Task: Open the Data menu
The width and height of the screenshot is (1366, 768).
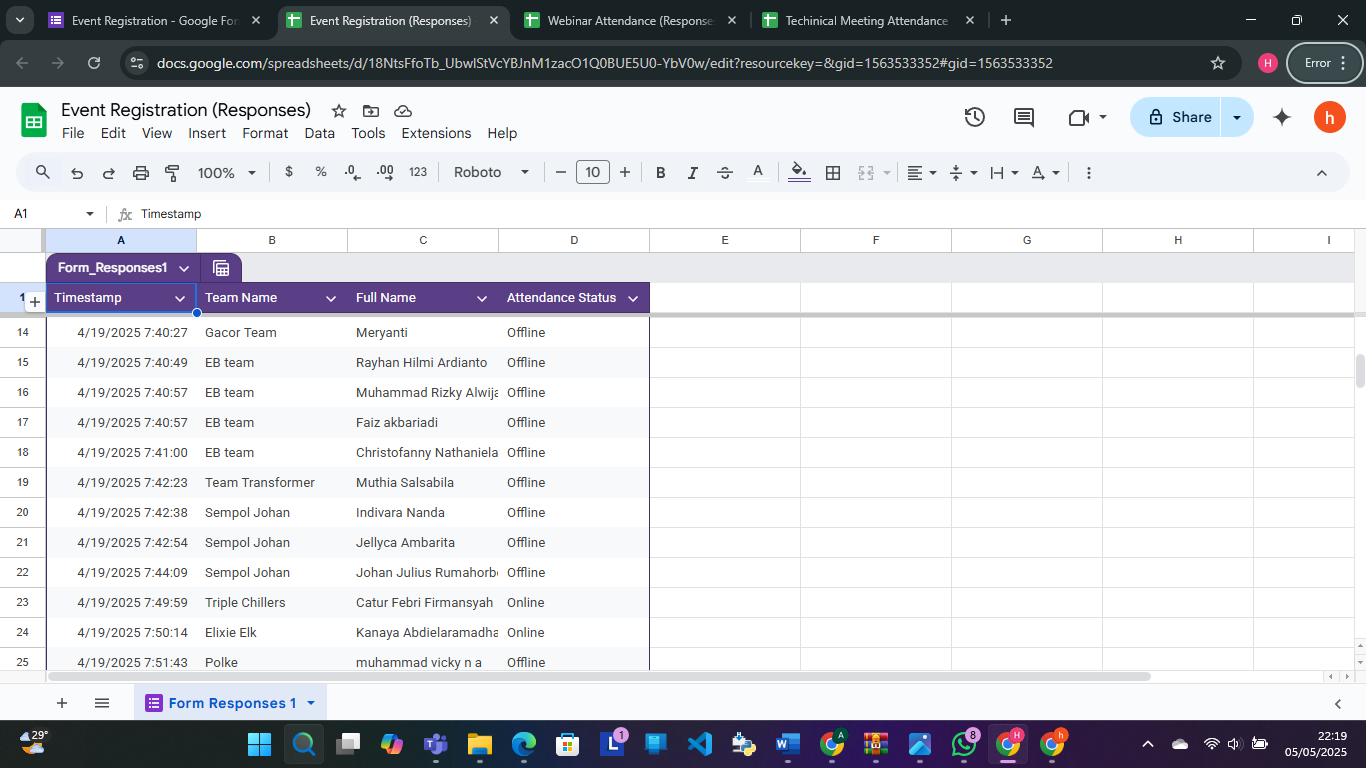Action: click(320, 133)
